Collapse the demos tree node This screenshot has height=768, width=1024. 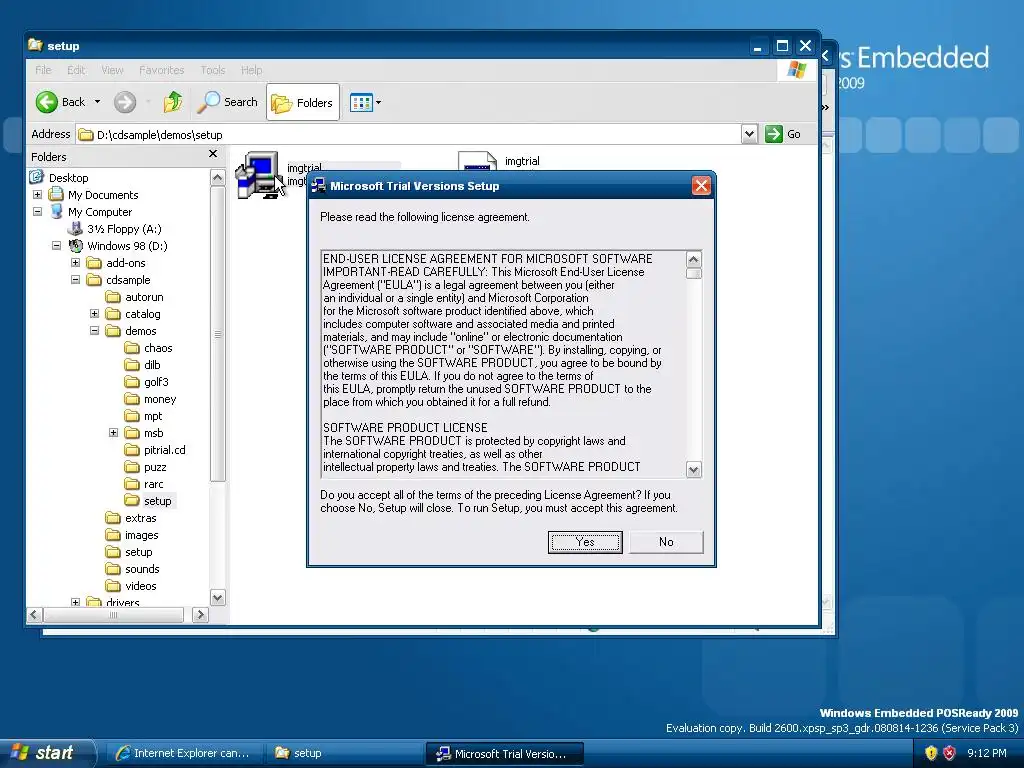click(x=94, y=330)
